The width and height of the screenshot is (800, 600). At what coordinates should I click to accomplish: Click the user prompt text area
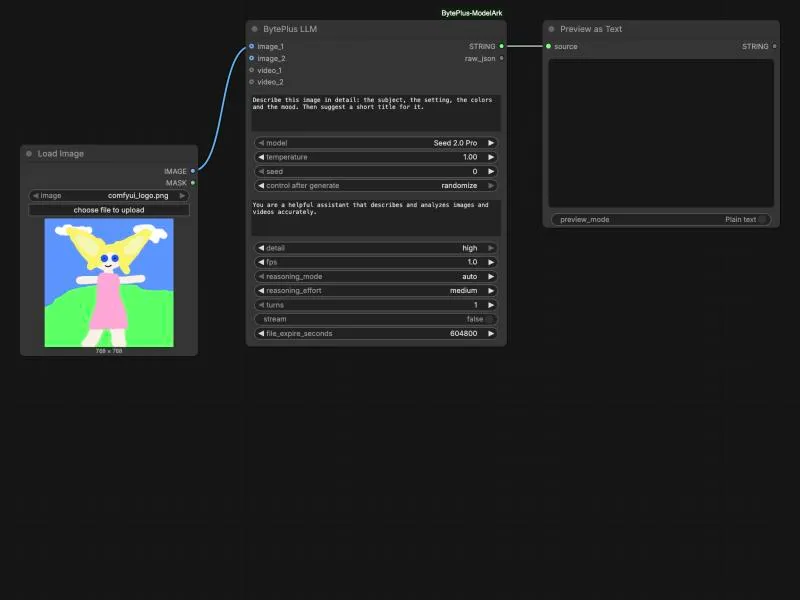[x=376, y=113]
